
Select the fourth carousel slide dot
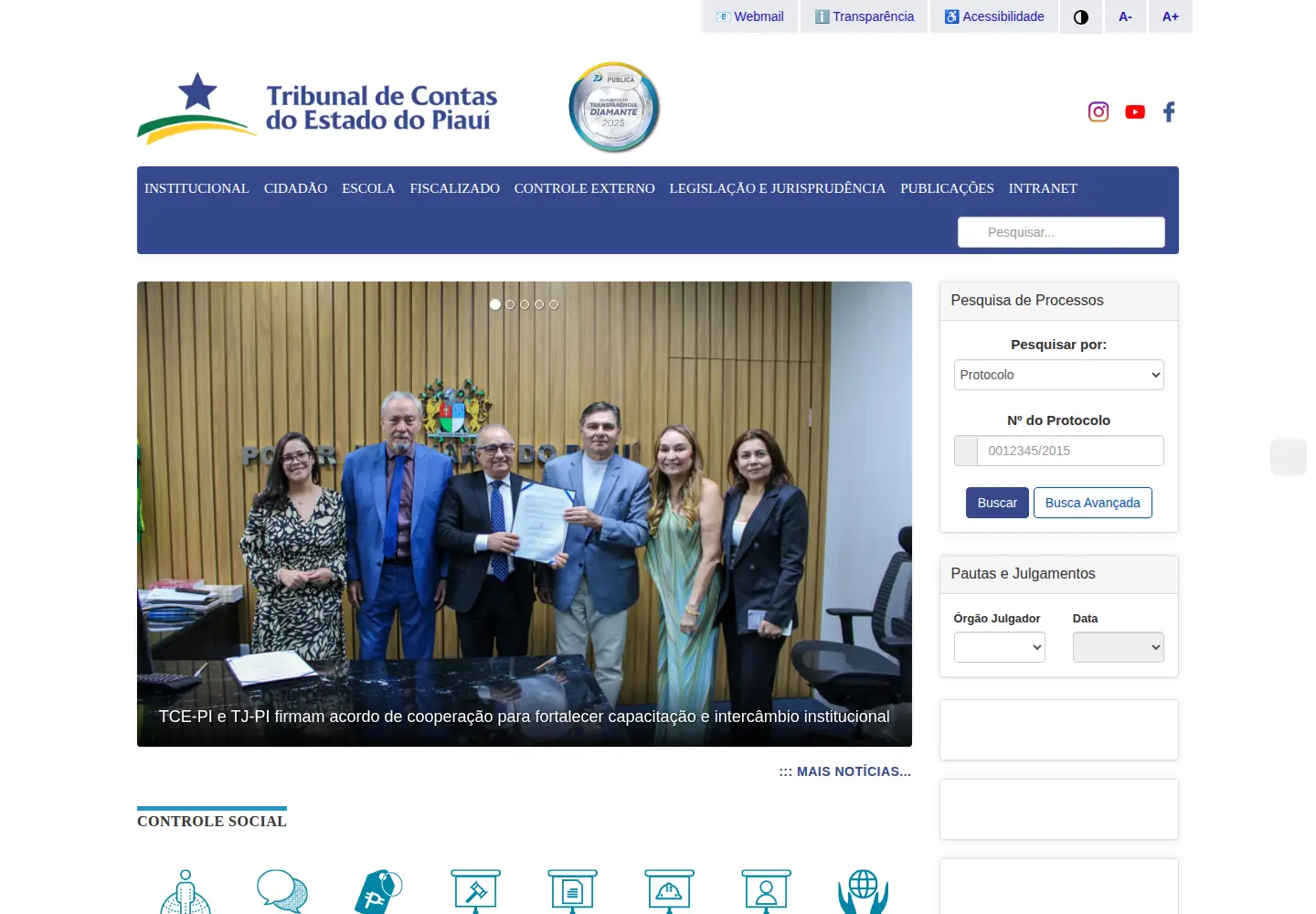pyautogui.click(x=539, y=304)
